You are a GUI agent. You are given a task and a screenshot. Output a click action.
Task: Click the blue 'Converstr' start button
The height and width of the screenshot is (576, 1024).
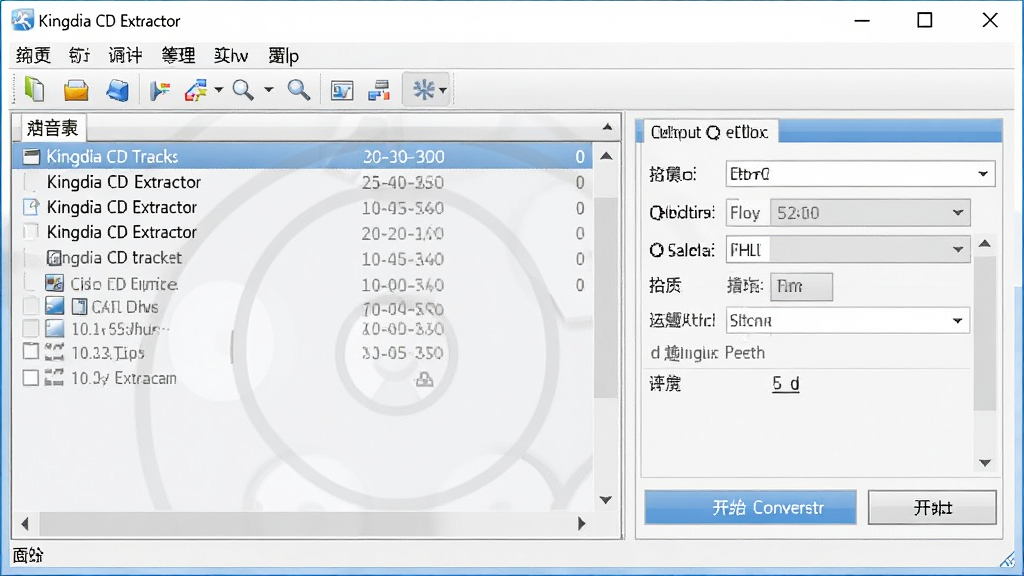point(750,507)
